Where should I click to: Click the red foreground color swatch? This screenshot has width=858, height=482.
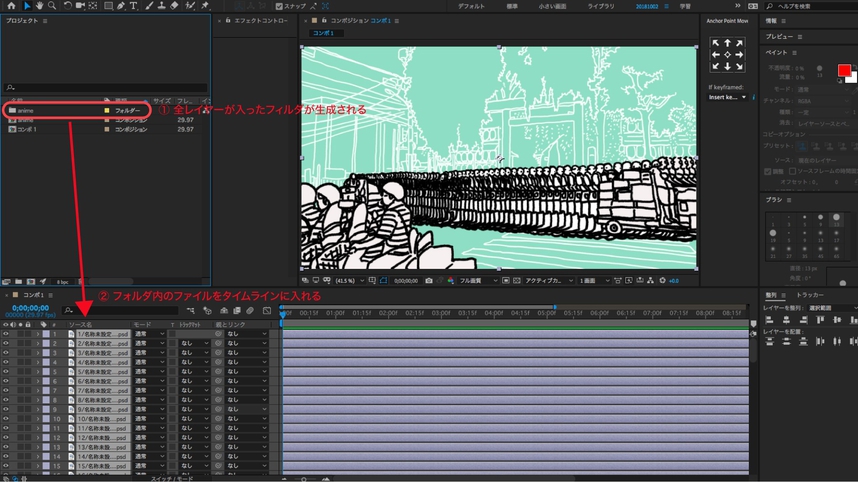(845, 70)
